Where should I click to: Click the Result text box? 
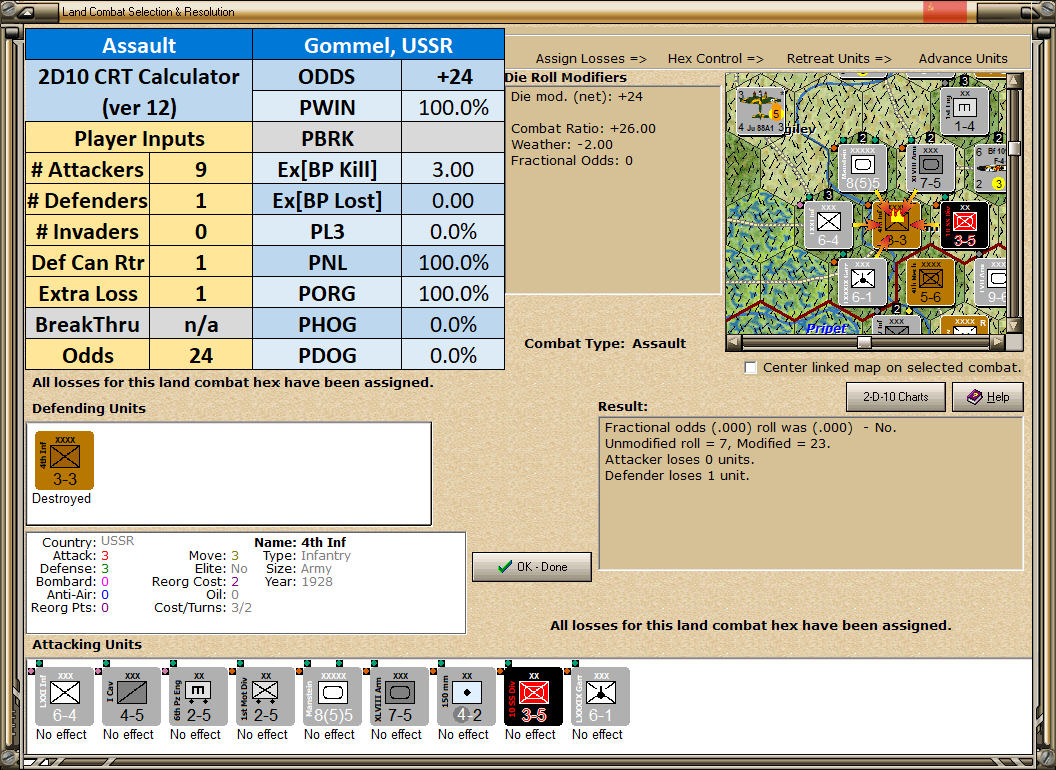tap(811, 493)
